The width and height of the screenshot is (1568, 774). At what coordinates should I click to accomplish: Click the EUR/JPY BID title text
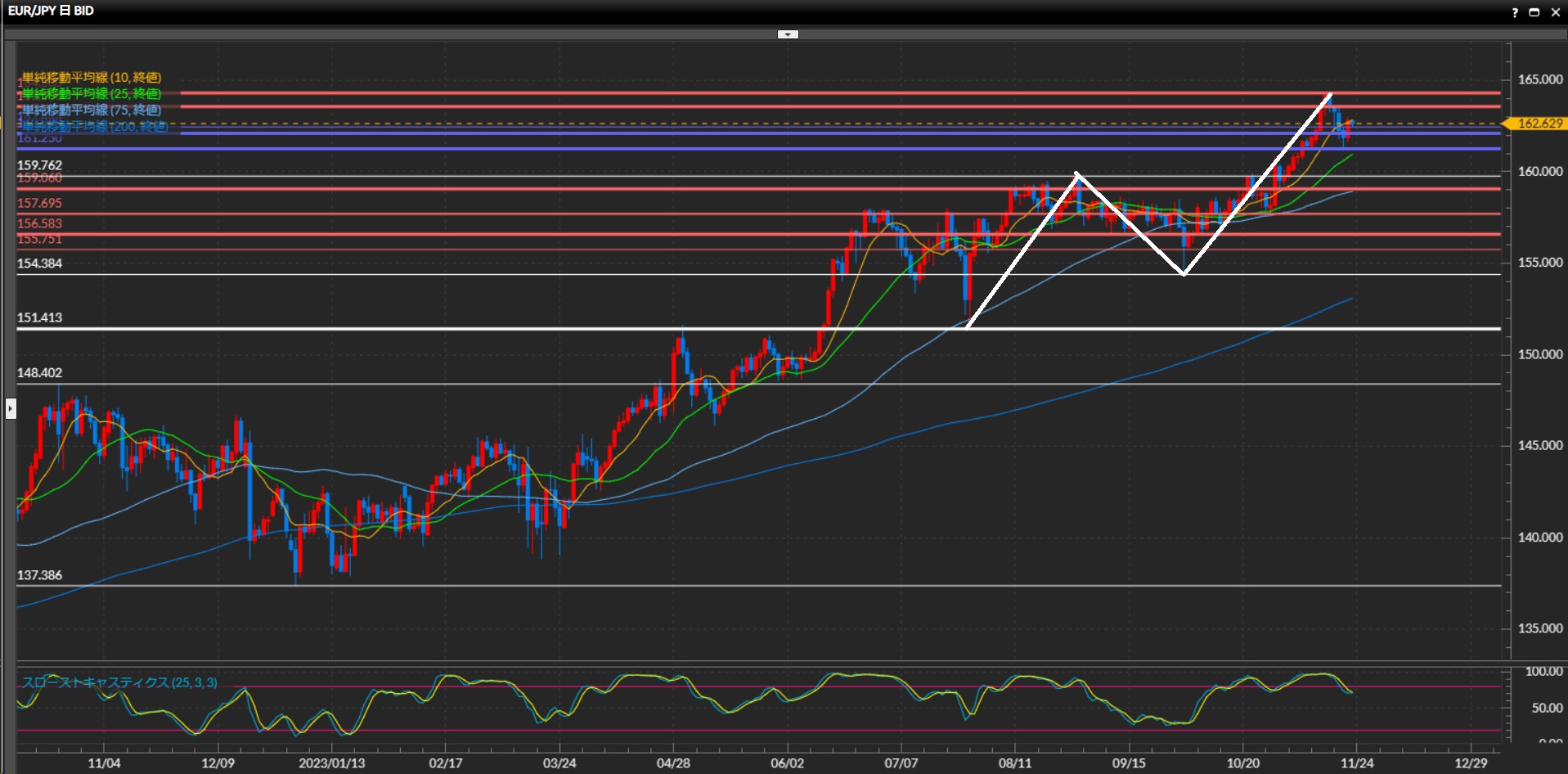[51, 11]
